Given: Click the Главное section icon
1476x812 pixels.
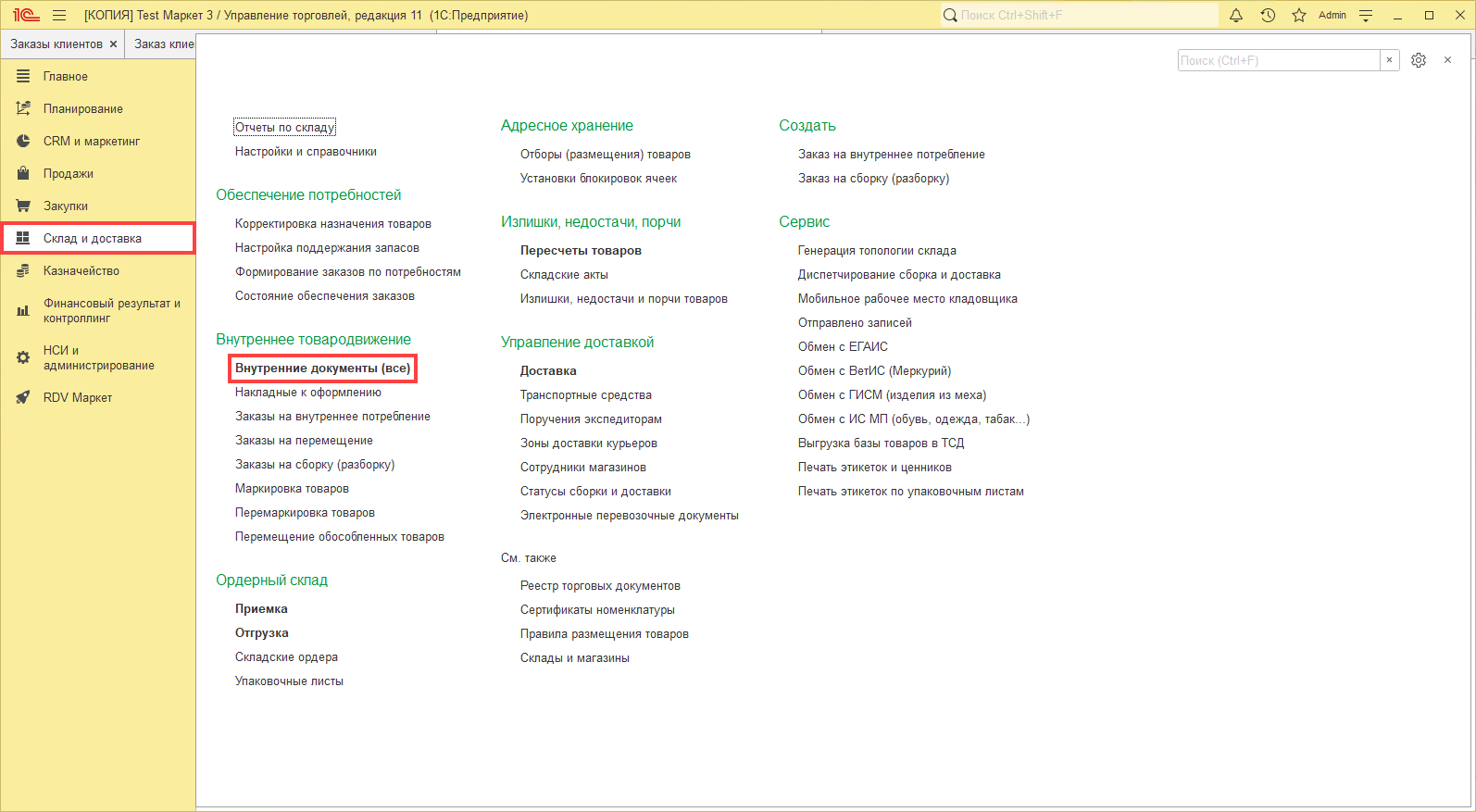Looking at the screenshot, I should (23, 76).
